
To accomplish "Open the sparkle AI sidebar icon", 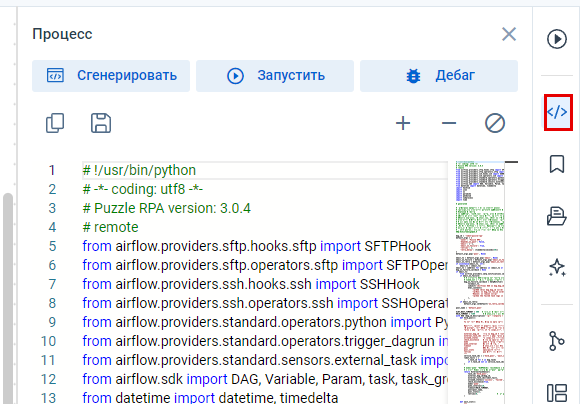I will coord(557,267).
